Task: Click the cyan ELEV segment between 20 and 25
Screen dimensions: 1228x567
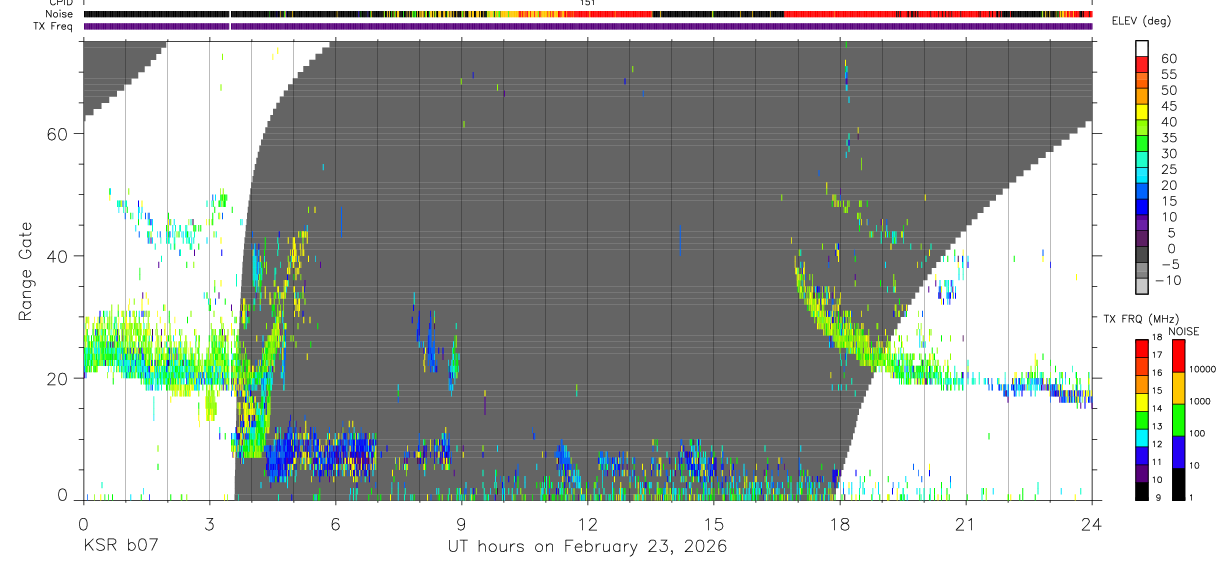Action: [1142, 175]
